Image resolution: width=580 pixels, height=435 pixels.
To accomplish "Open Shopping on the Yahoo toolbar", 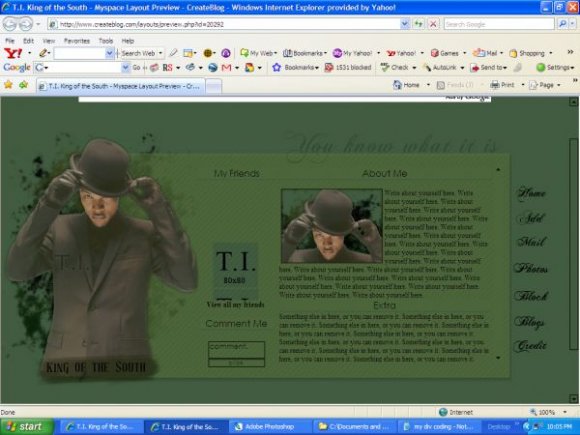I will pyautogui.click(x=527, y=53).
